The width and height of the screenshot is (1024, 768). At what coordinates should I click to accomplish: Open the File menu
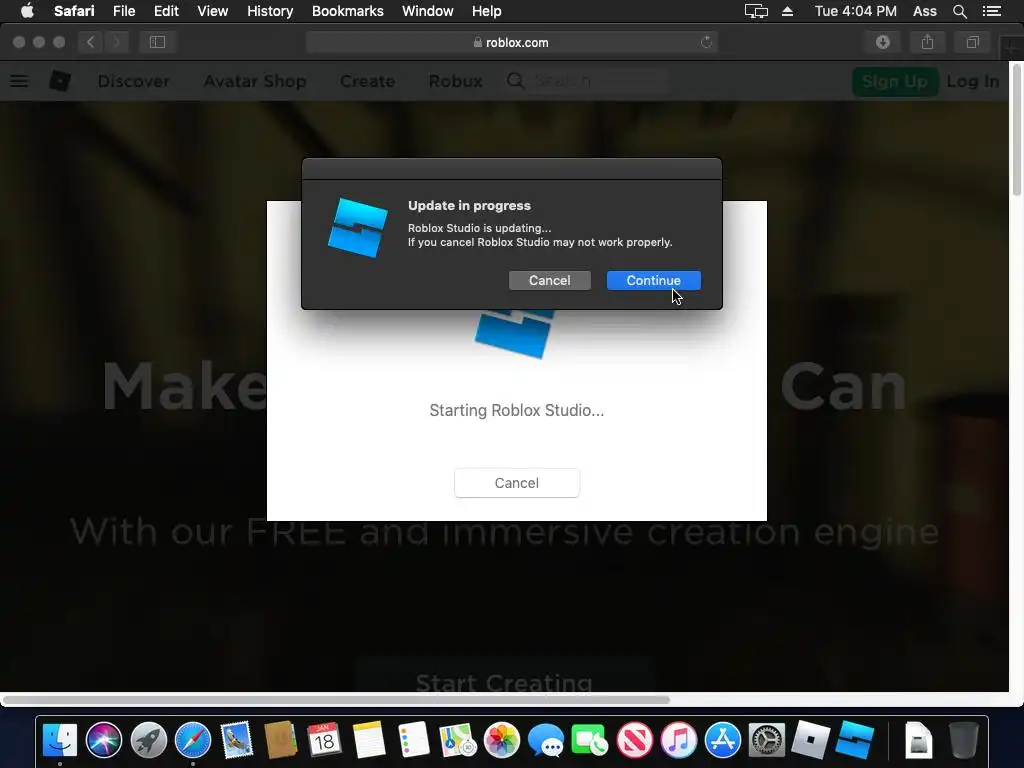[x=124, y=11]
